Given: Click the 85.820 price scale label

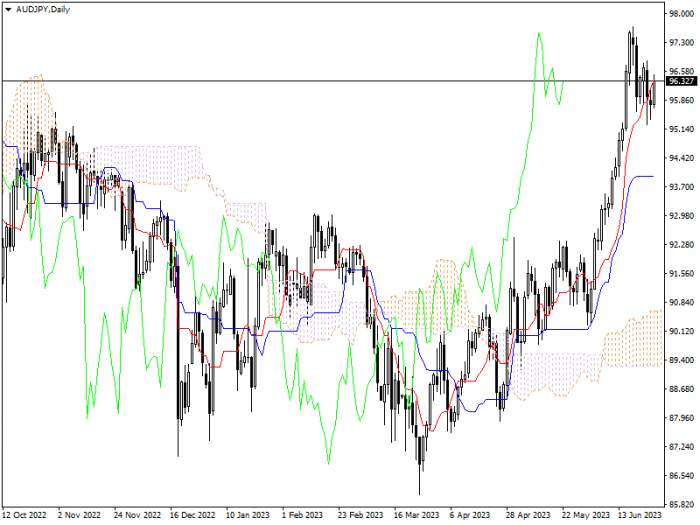Looking at the screenshot, I should [x=682, y=504].
